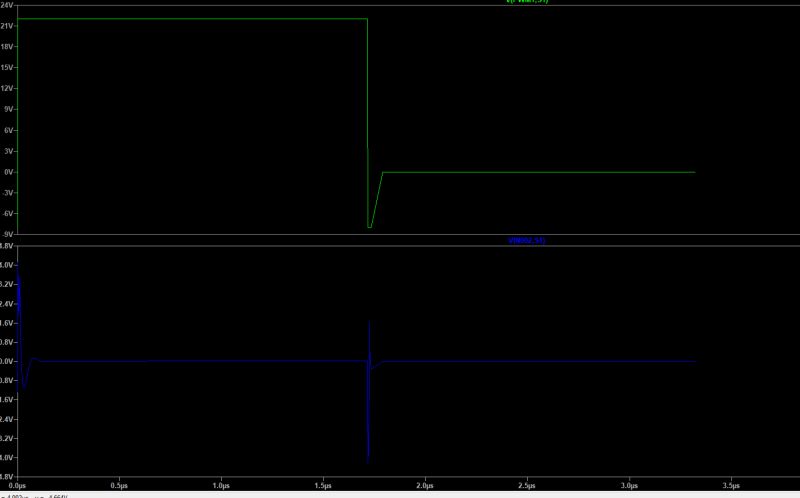Click the 0.5µs tick on the time axis
Image resolution: width=800 pixels, height=498 pixels.
coord(119,486)
